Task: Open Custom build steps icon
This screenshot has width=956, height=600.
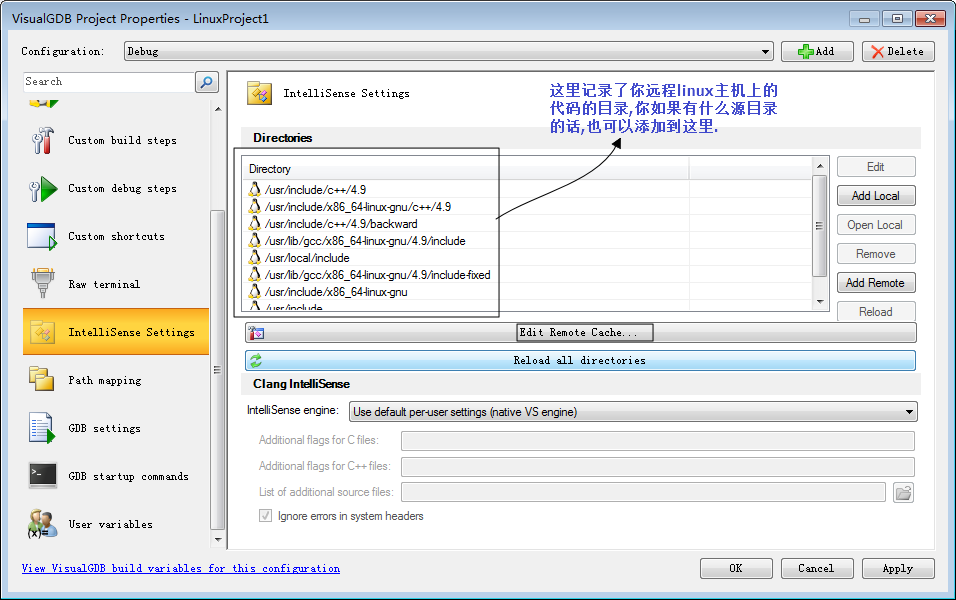Action: pos(42,140)
